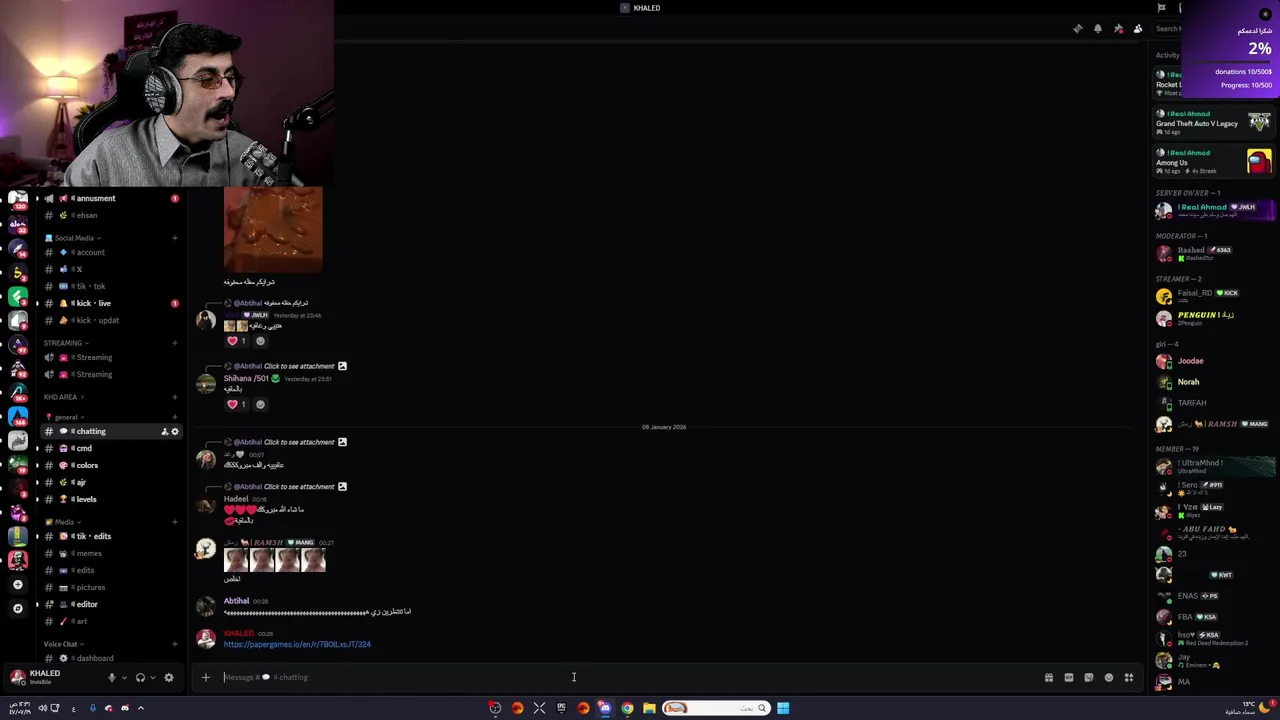Collapse the STREAMING category

tap(66, 343)
